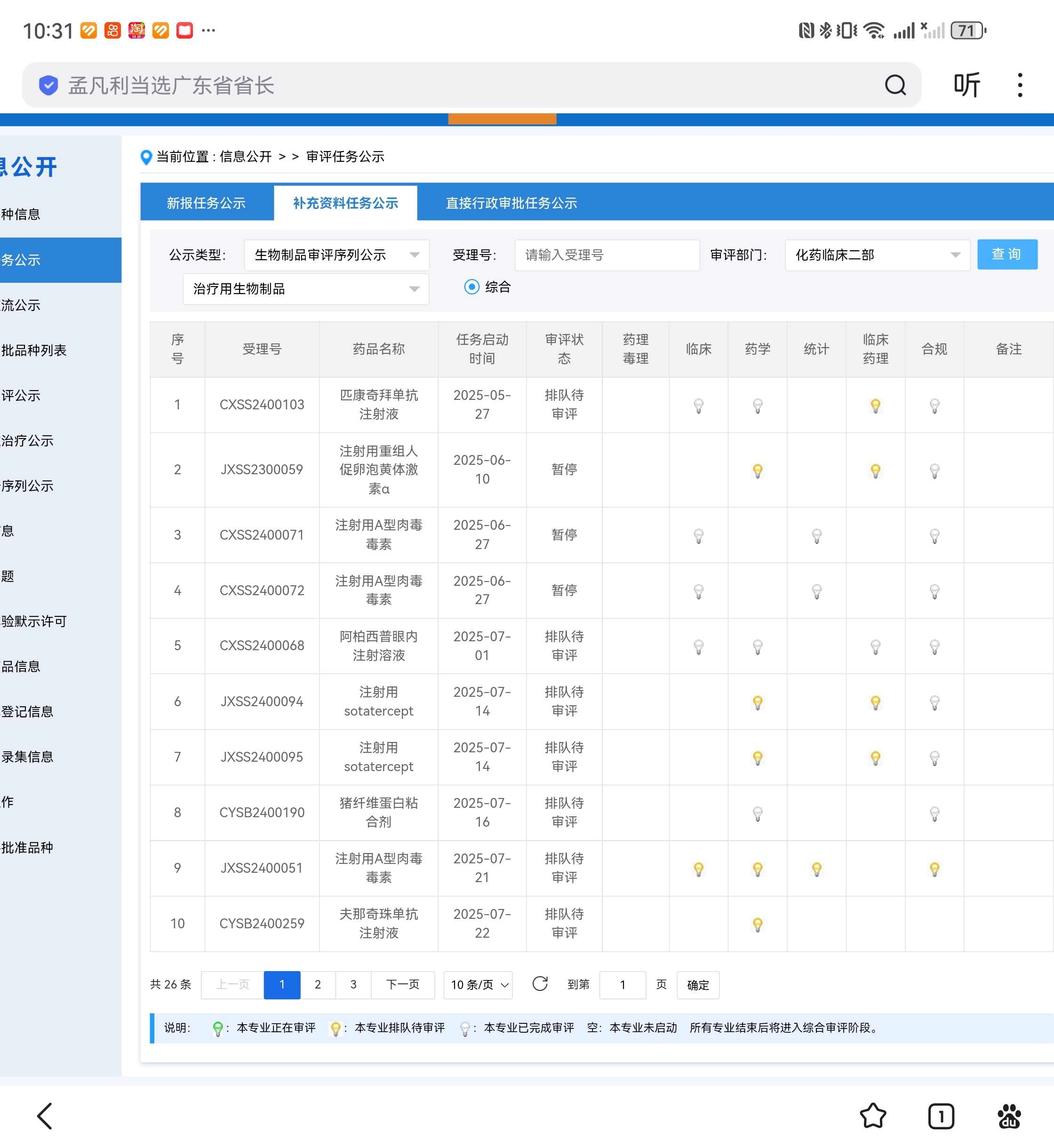The height and width of the screenshot is (1148, 1054).
Task: Open the three-dot browser menu
Action: (x=1020, y=86)
